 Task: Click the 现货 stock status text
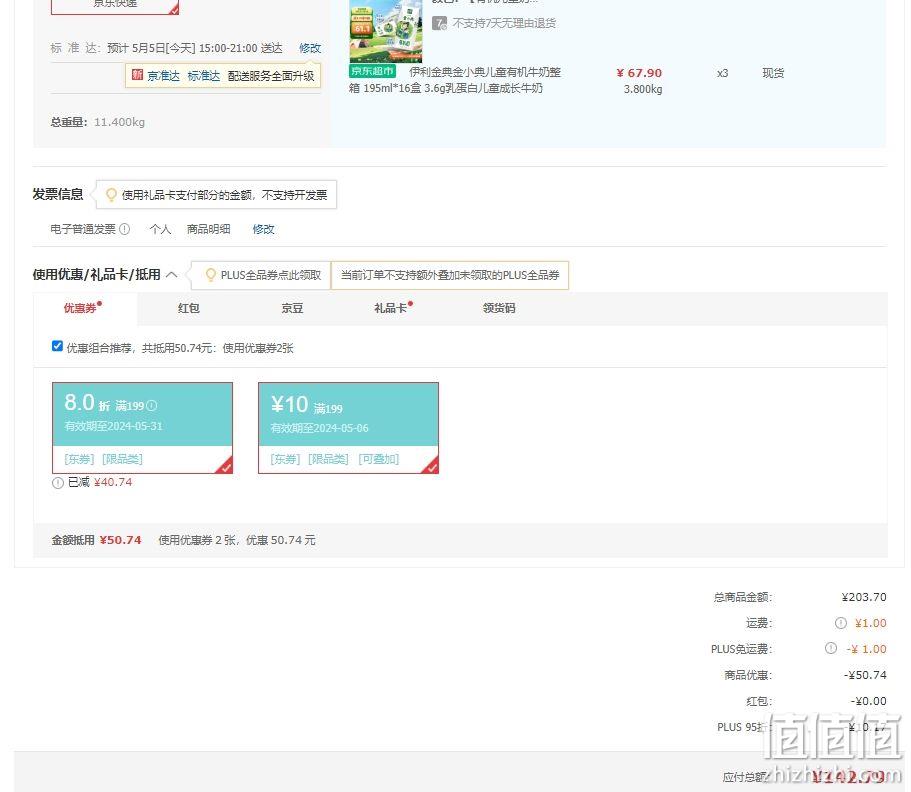click(773, 73)
